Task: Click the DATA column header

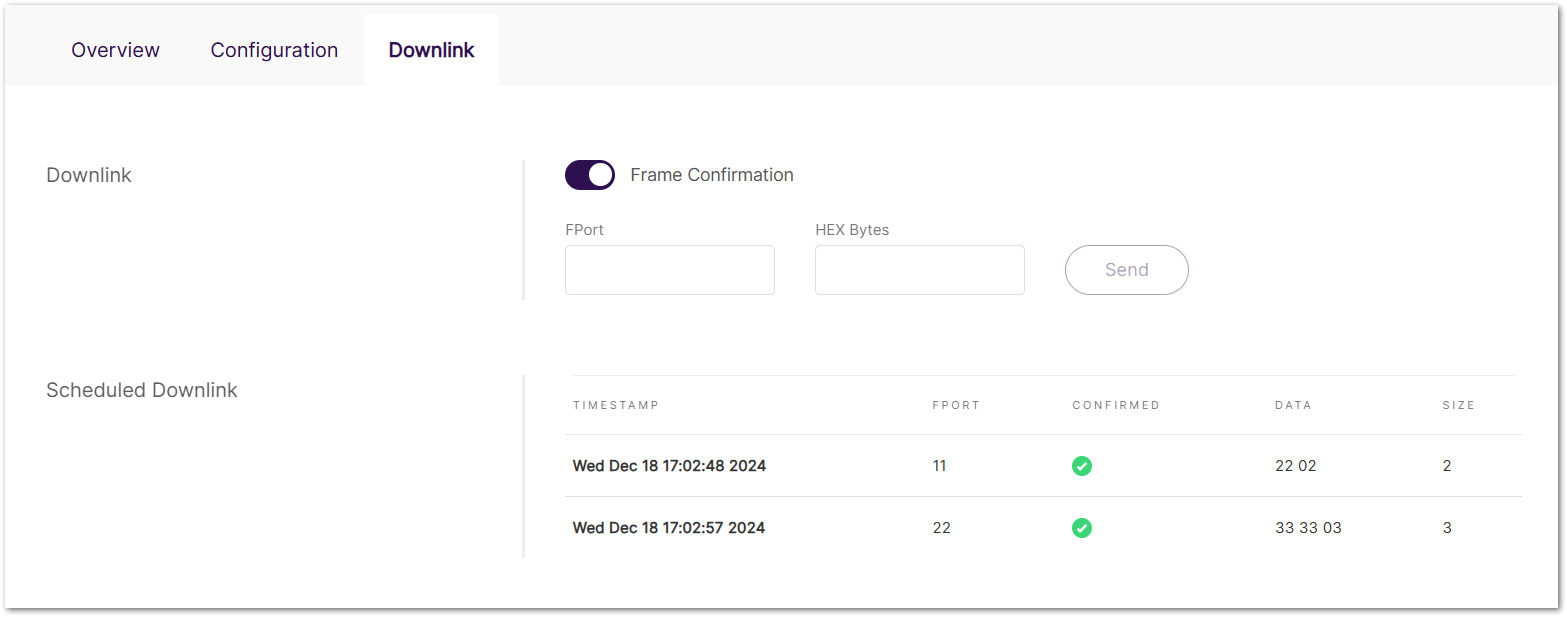Action: pos(1293,405)
